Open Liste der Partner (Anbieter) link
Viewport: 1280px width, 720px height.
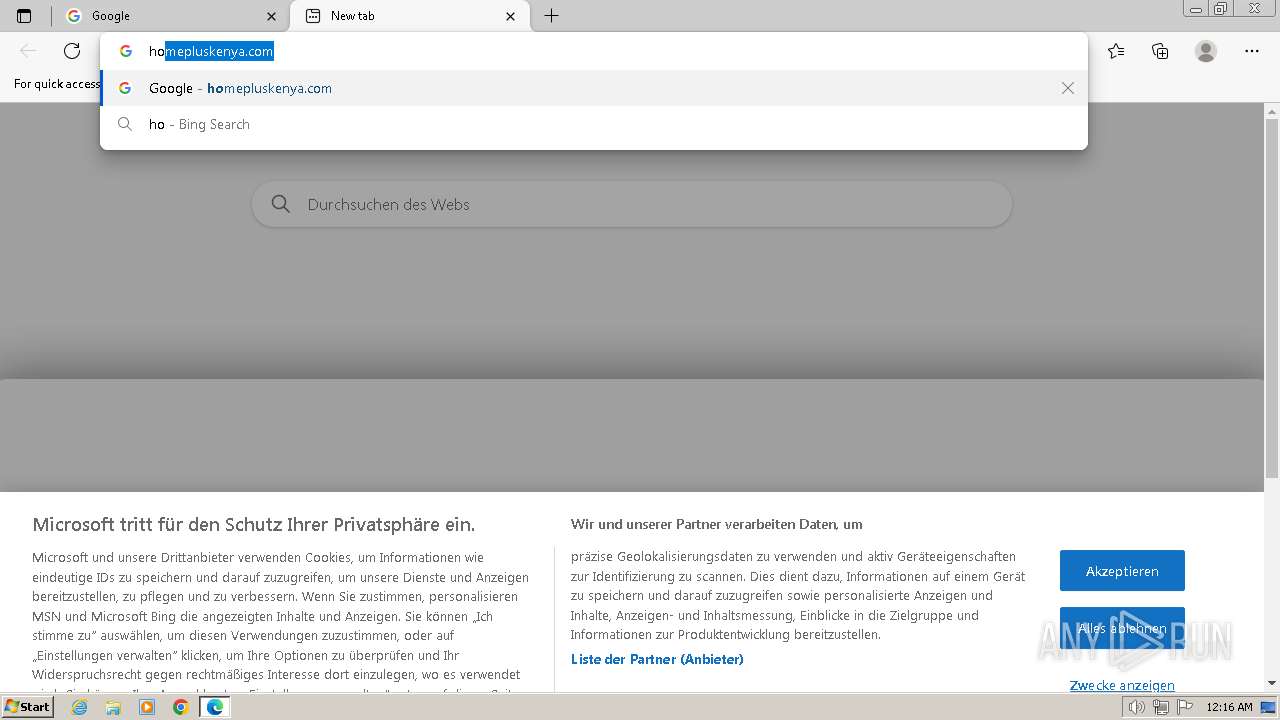point(657,659)
